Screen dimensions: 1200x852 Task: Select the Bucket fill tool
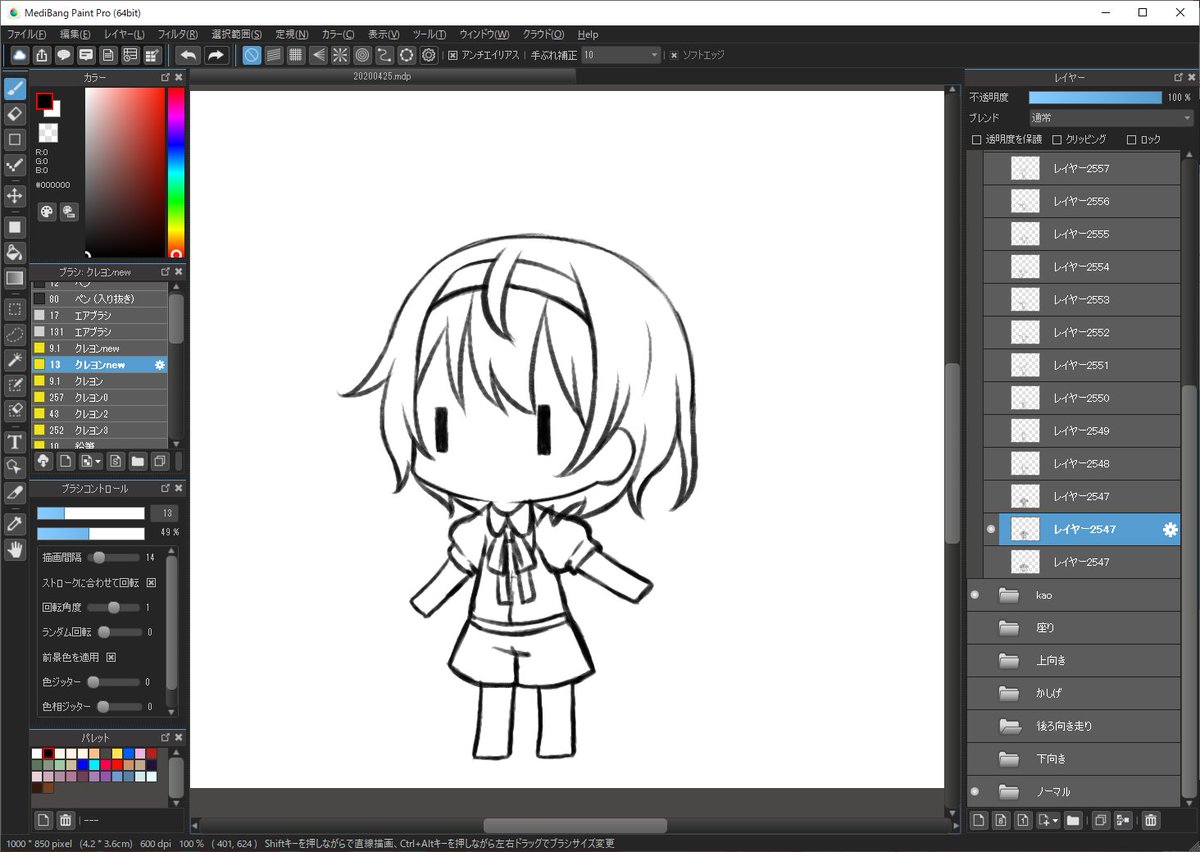click(x=15, y=252)
